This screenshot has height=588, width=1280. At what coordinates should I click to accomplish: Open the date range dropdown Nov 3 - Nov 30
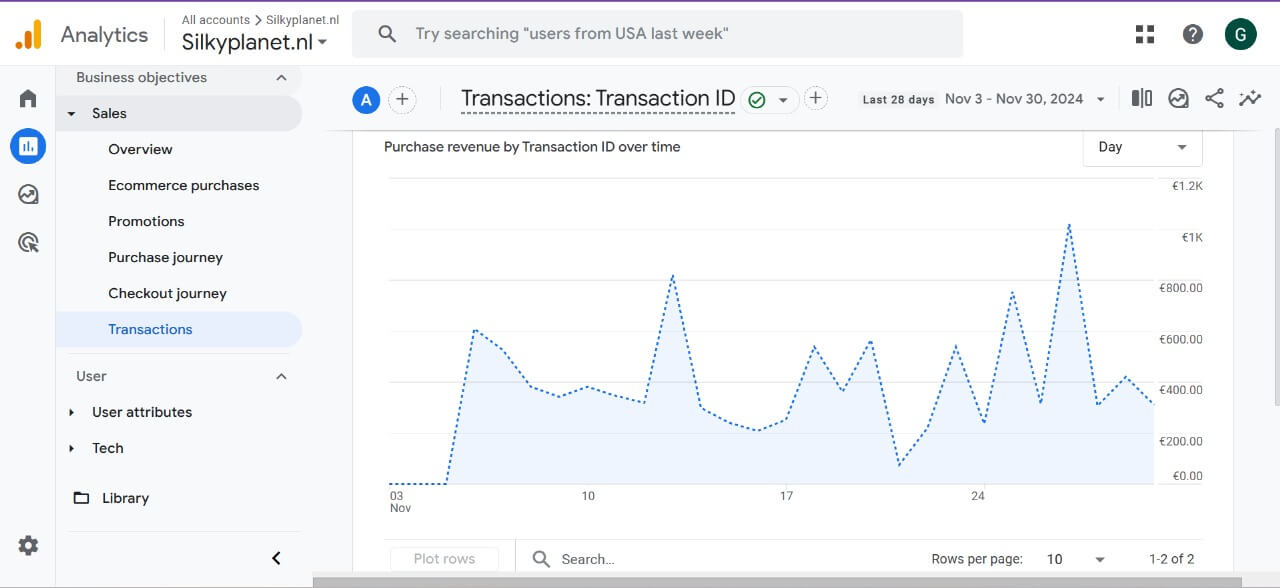point(1025,99)
